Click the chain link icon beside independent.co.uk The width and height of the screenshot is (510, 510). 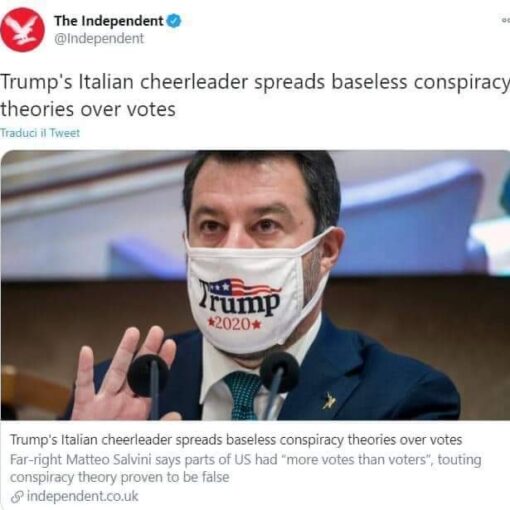pyautogui.click(x=17, y=497)
